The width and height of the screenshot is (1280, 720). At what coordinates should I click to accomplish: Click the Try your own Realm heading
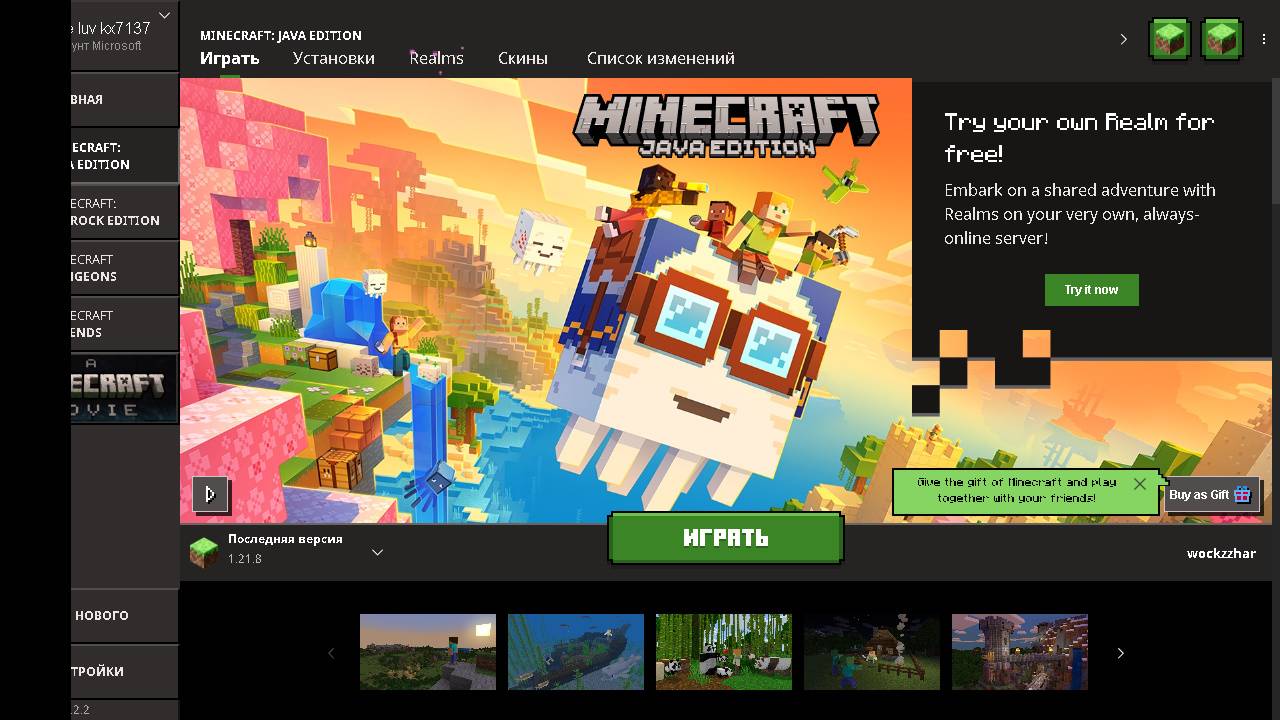1079,138
